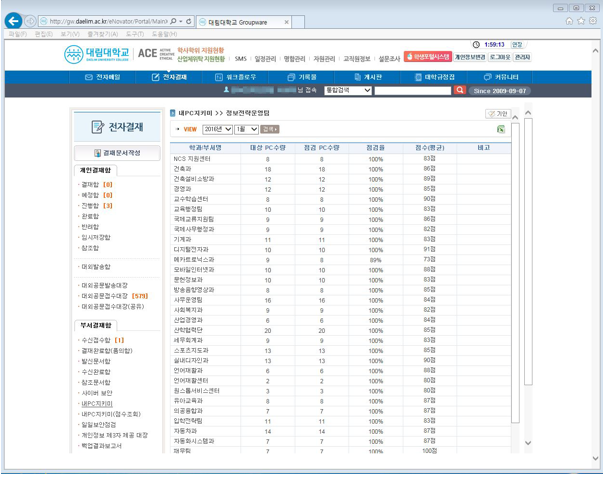
Task: Open the 수신접수함 [1] item
Action: (102, 340)
